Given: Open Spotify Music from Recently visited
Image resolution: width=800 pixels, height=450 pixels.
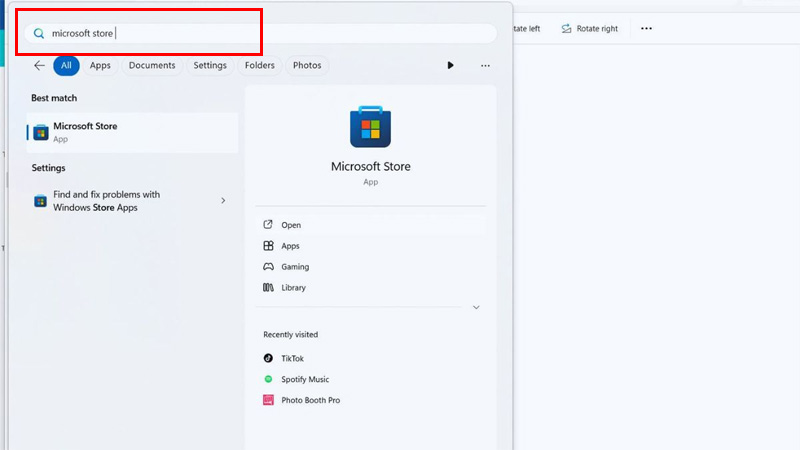Looking at the screenshot, I should [x=304, y=379].
